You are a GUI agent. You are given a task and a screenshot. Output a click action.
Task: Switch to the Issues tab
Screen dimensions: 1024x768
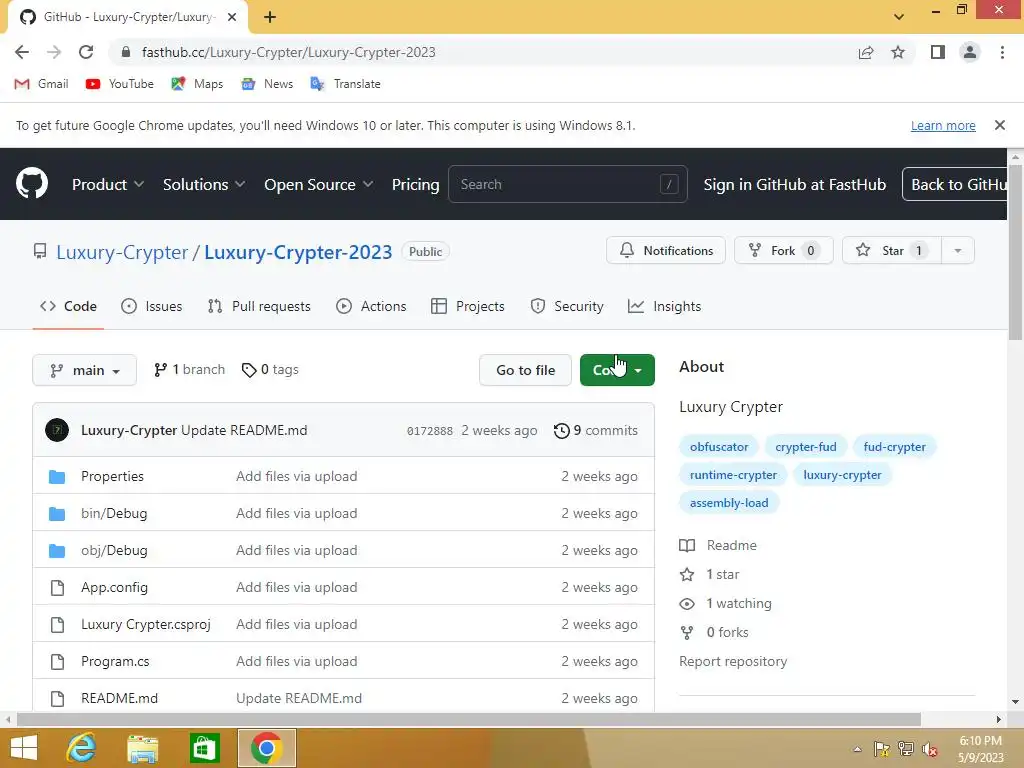coord(152,306)
